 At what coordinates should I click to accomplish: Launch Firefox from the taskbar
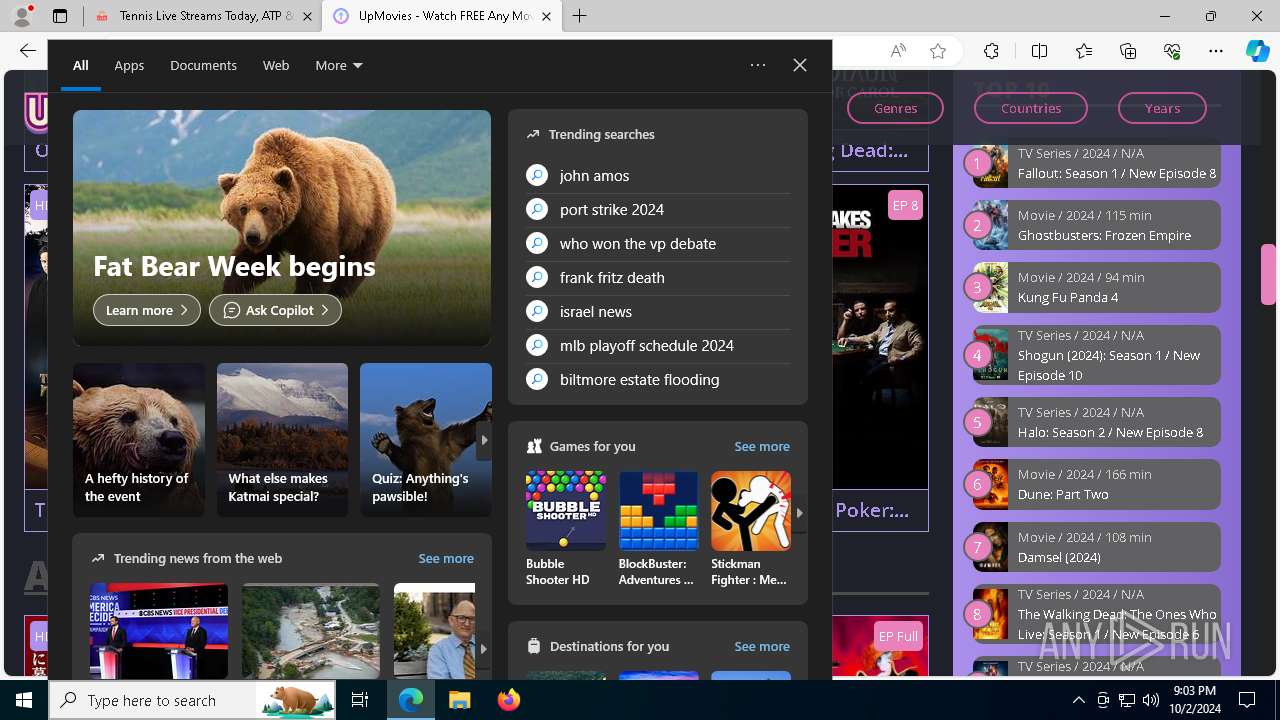[508, 700]
